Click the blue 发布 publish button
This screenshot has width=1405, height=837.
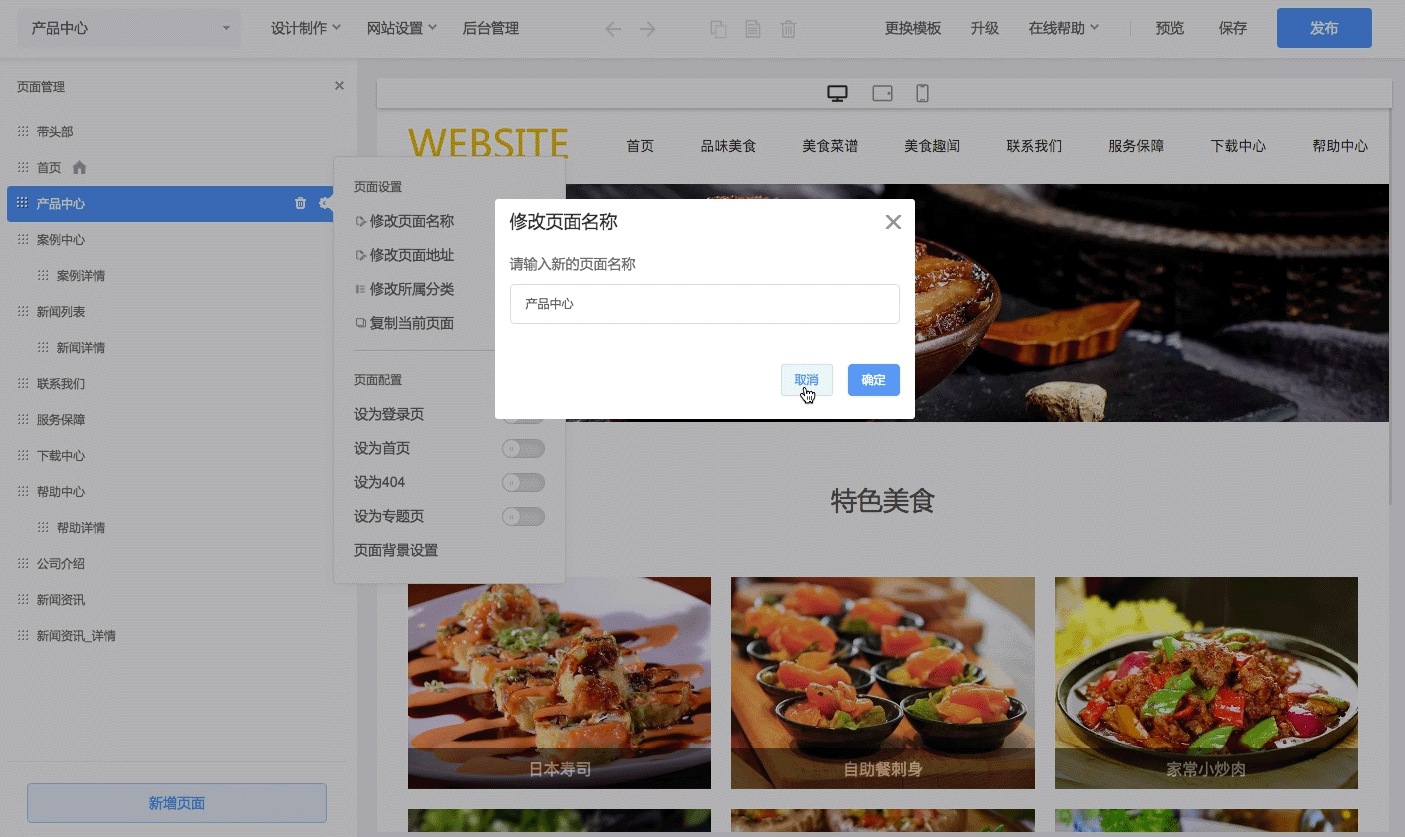tap(1324, 28)
